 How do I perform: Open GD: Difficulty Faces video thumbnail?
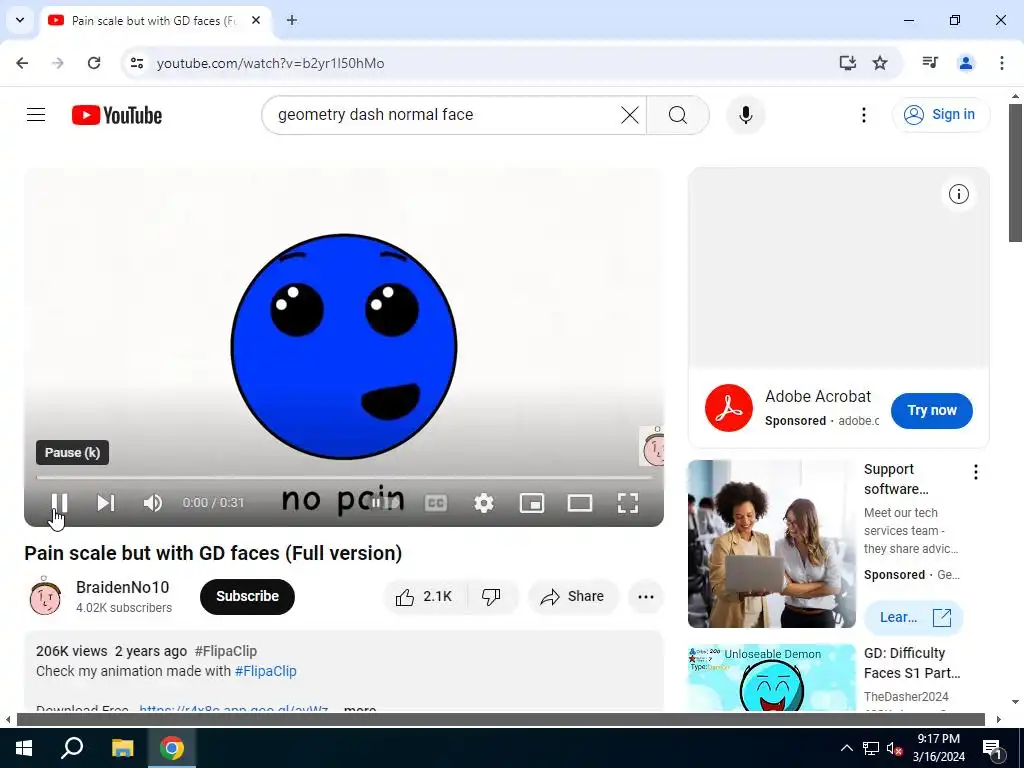(x=772, y=677)
